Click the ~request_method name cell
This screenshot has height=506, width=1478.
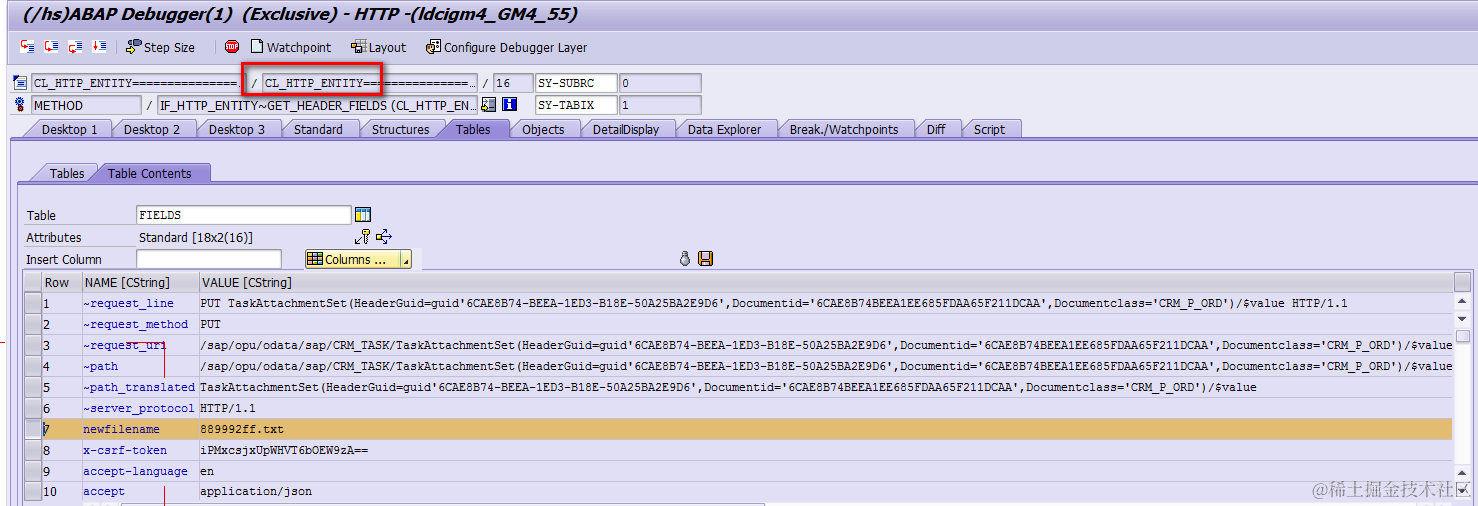(x=139, y=324)
